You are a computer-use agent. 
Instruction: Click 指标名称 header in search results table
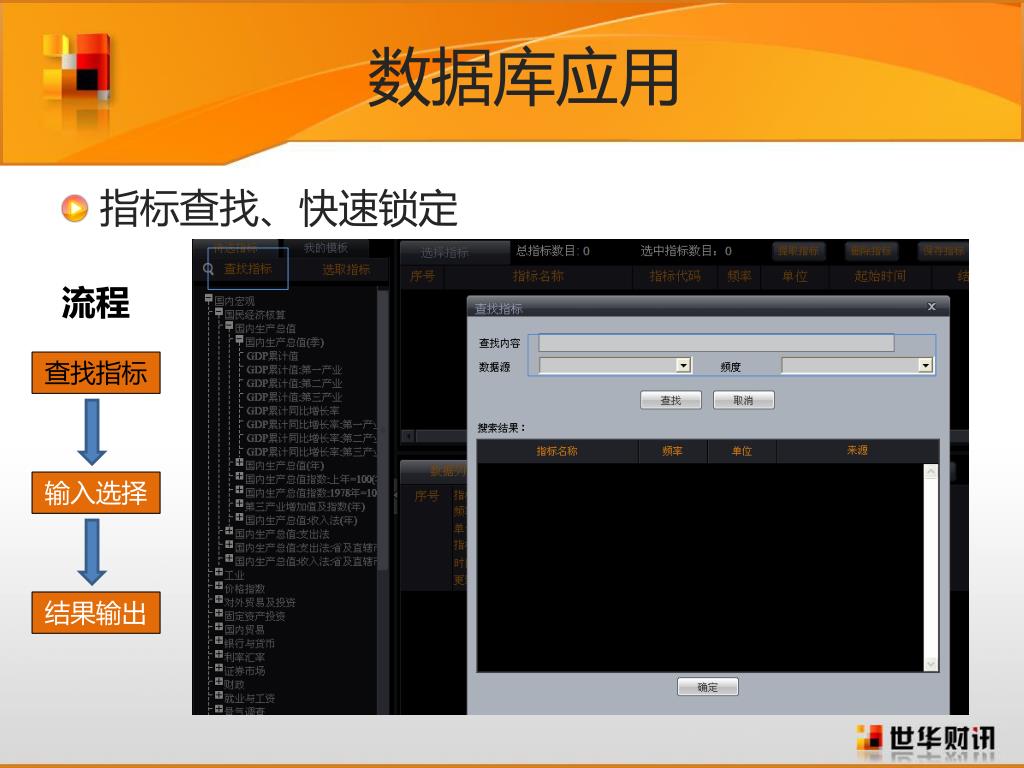[x=557, y=451]
